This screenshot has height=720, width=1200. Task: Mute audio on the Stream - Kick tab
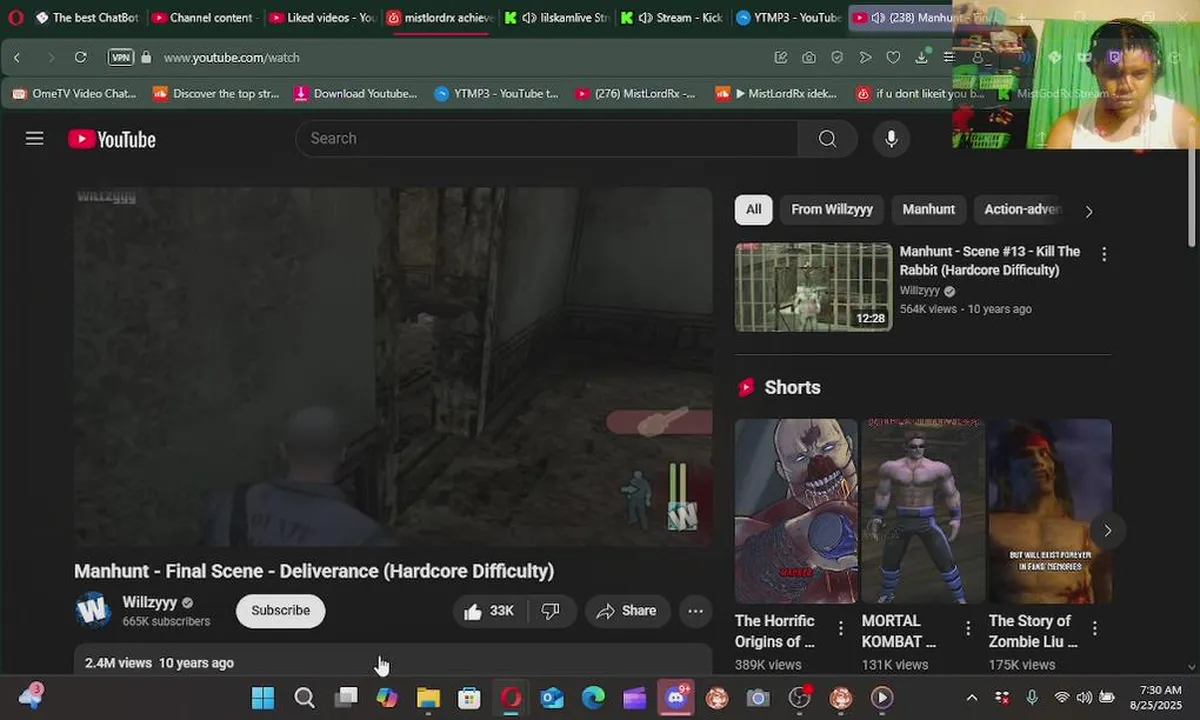coord(645,18)
